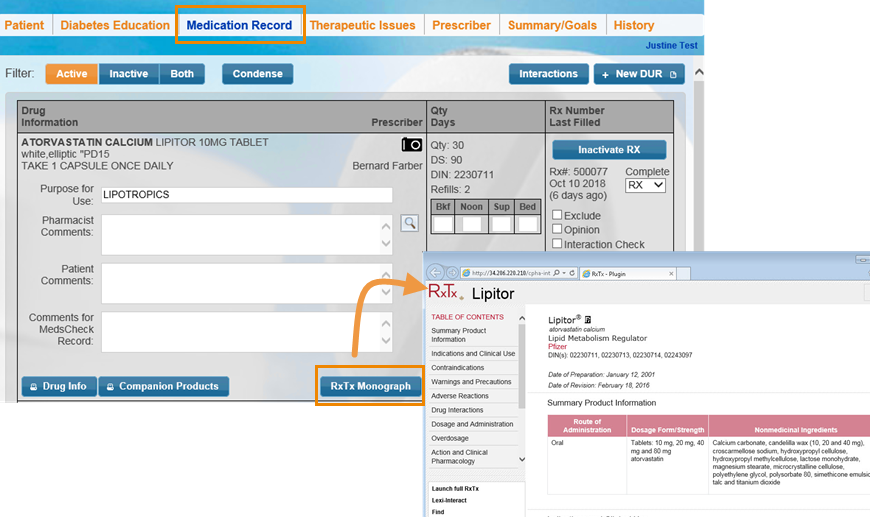Go to Adverse Reactions section
Screen dimensions: 870x517
[x=460, y=396]
